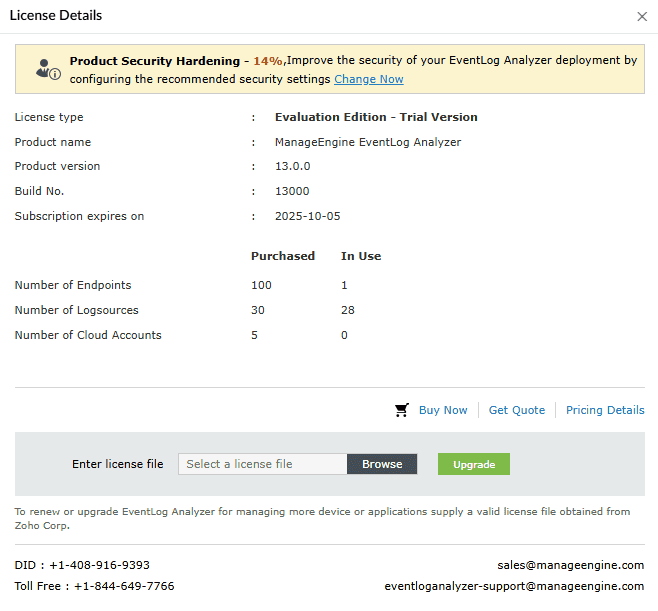Image resolution: width=658 pixels, height=611 pixels.
Task: Open the Change Now security settings link
Action: 368,79
